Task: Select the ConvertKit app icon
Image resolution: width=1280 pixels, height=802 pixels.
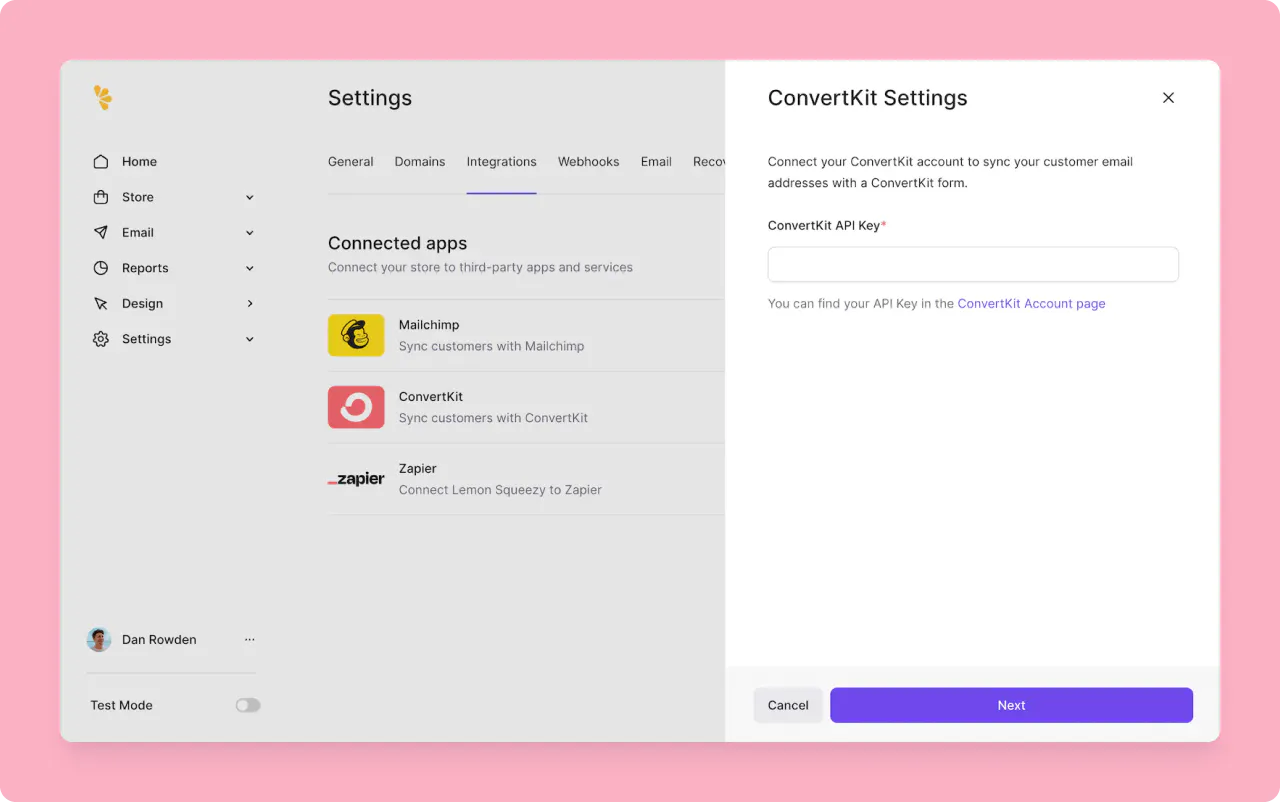Action: [x=356, y=407]
